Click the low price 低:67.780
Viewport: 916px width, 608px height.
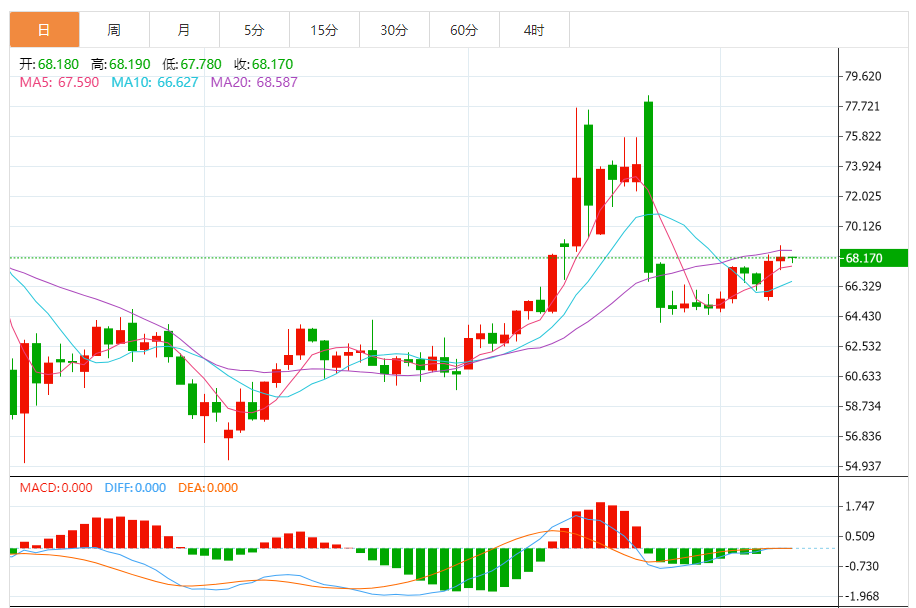(x=192, y=64)
